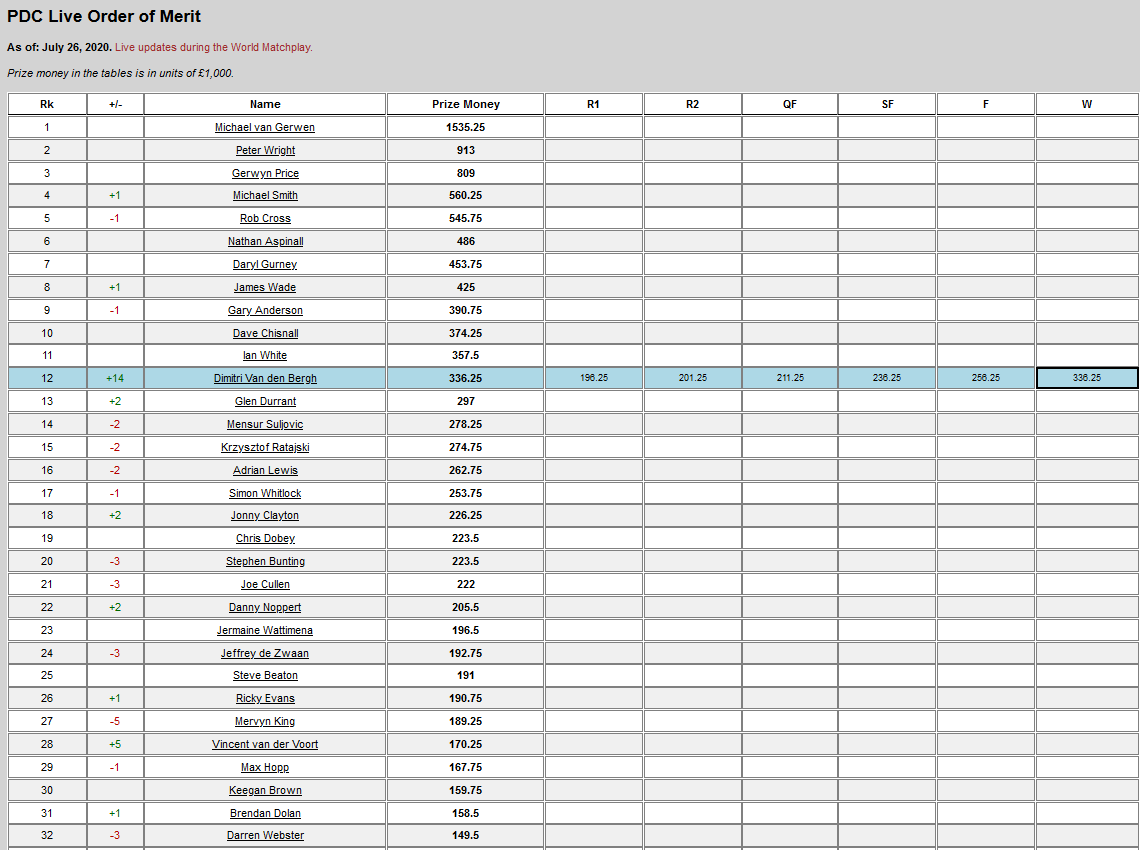The width and height of the screenshot is (1140, 850).
Task: Click the Dave Chisnall name link
Action: (x=265, y=333)
